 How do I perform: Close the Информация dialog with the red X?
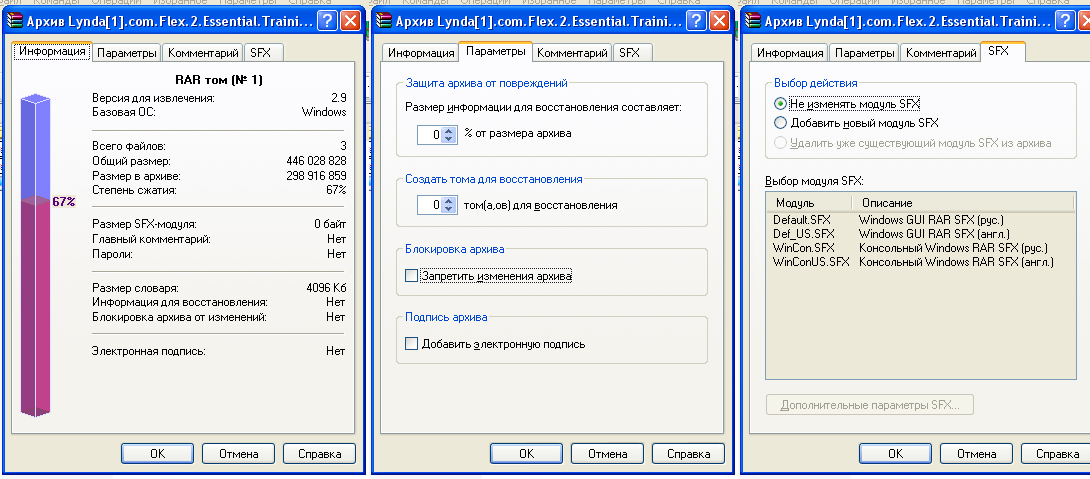click(350, 21)
